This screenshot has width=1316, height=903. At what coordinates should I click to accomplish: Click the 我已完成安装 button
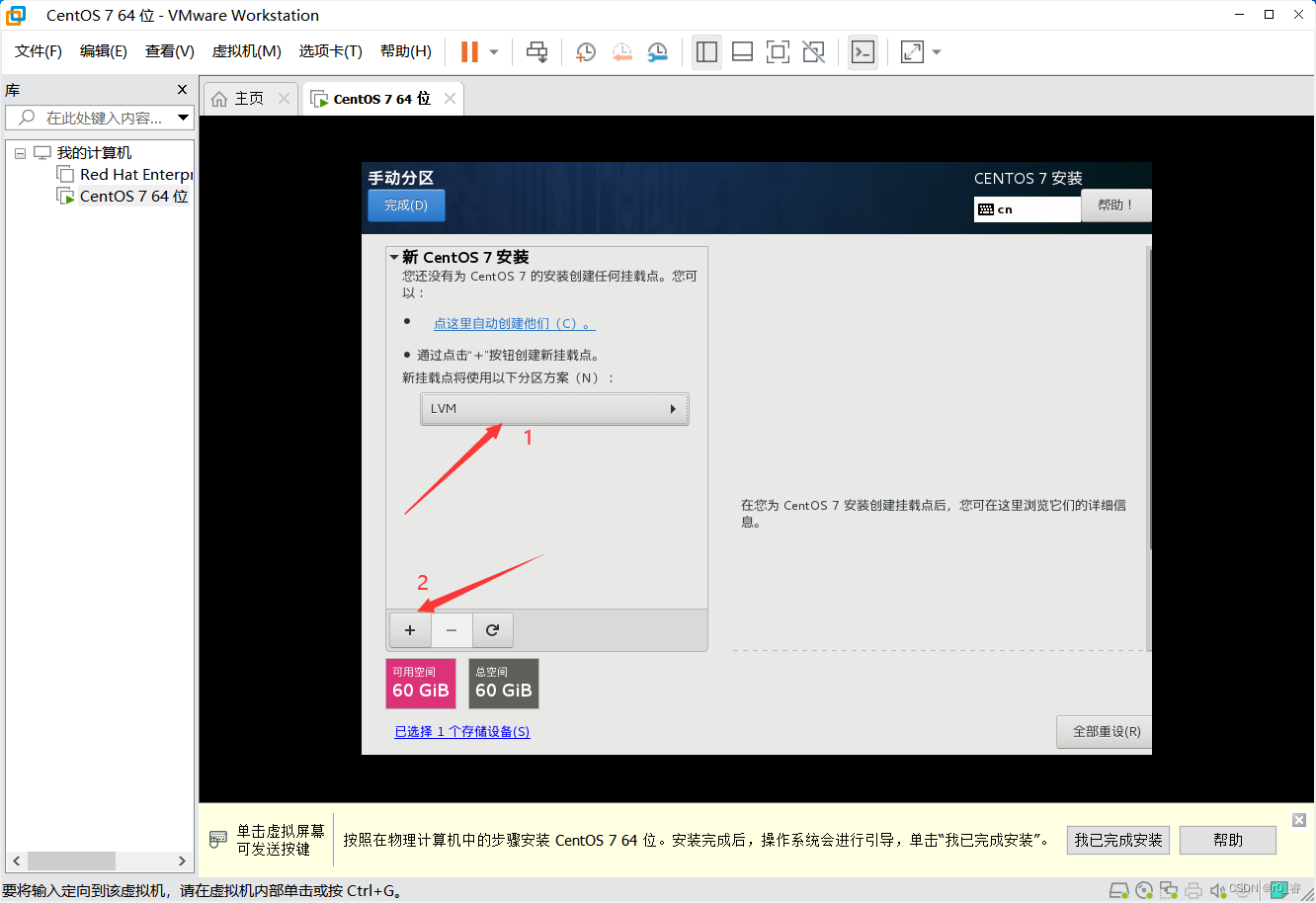pos(1118,841)
